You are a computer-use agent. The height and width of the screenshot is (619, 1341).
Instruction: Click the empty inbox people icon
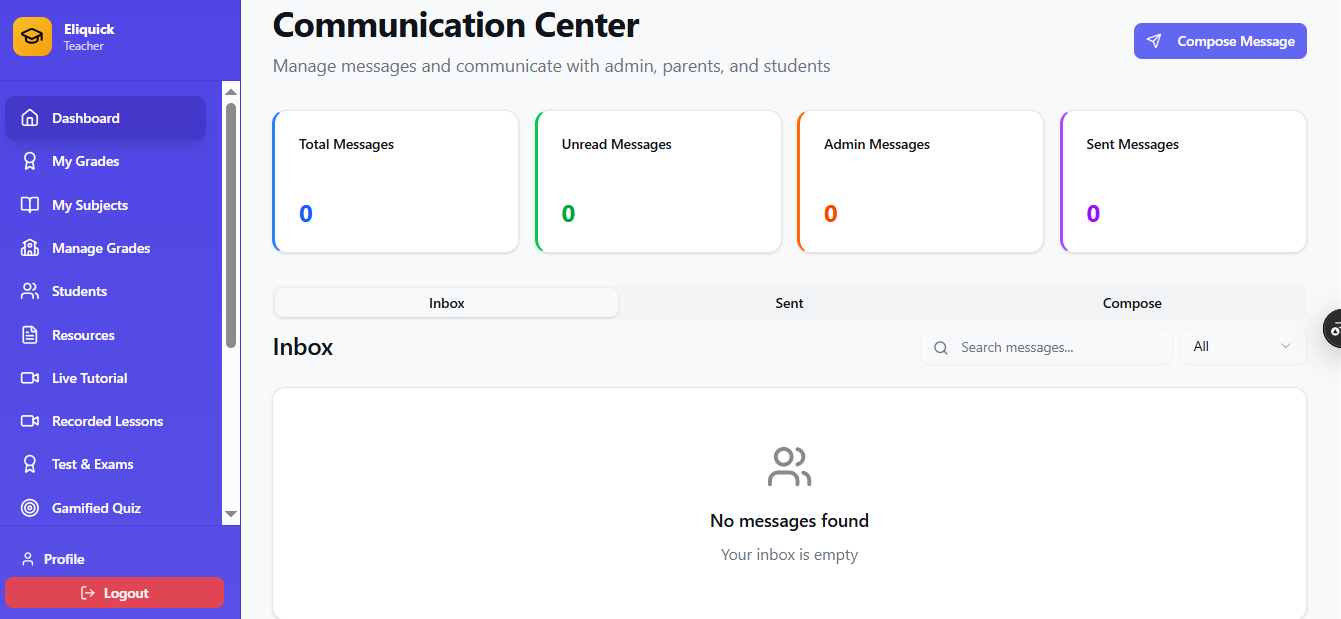[x=789, y=467]
